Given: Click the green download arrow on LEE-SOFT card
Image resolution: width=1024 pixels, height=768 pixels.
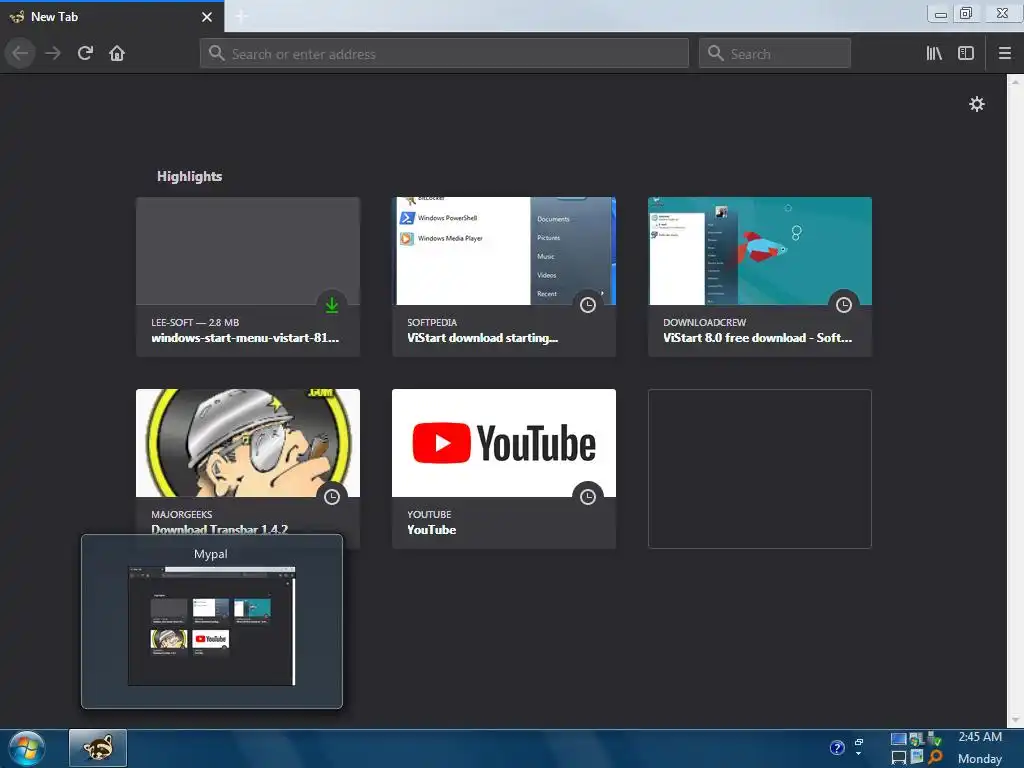Looking at the screenshot, I should (x=332, y=305).
